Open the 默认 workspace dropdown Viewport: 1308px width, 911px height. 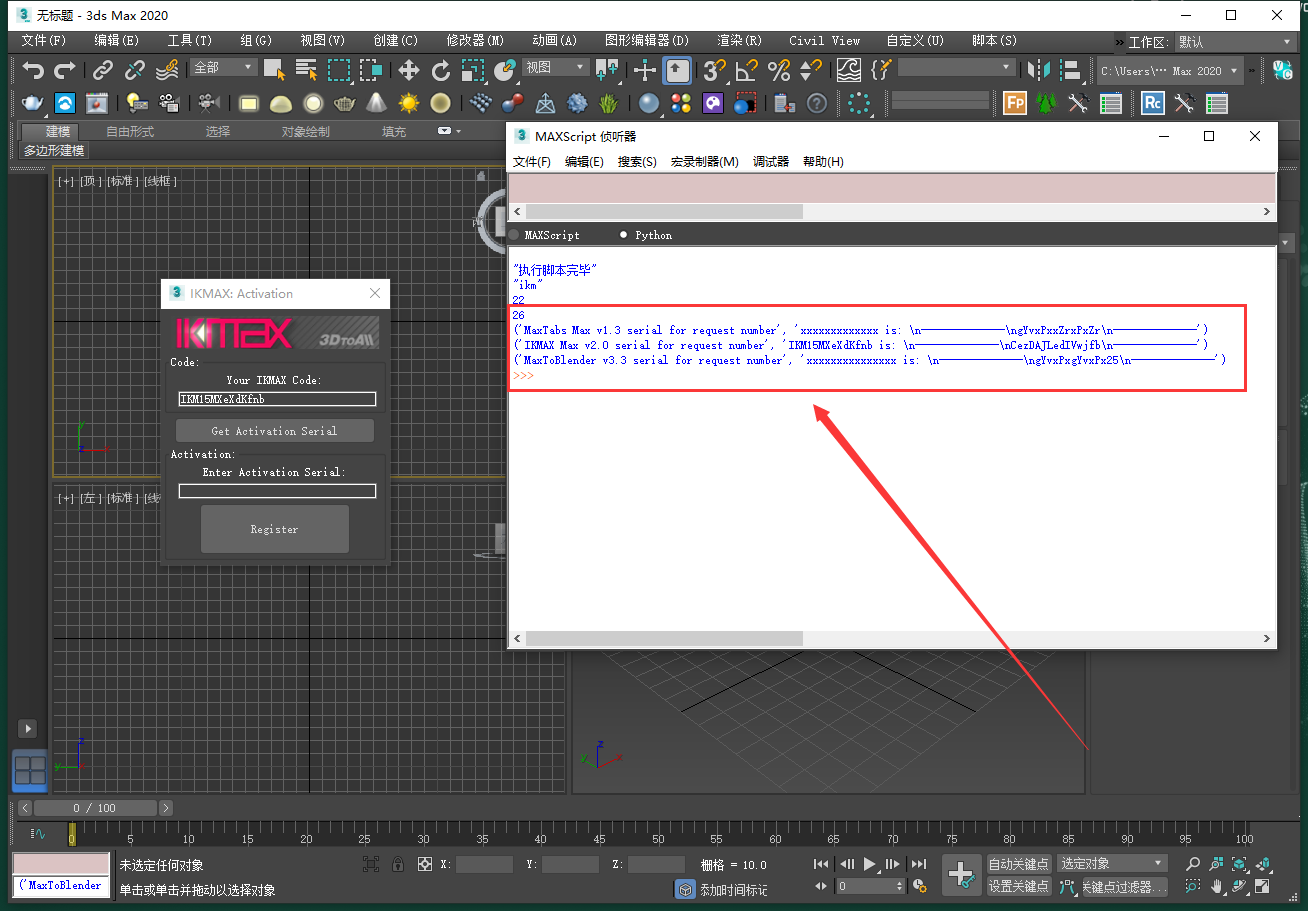[x=1235, y=42]
